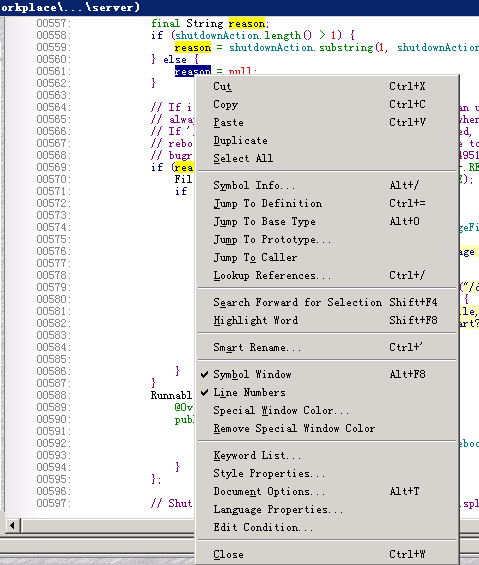
Task: Click Jump To Prototype... entry
Action: click(327, 240)
